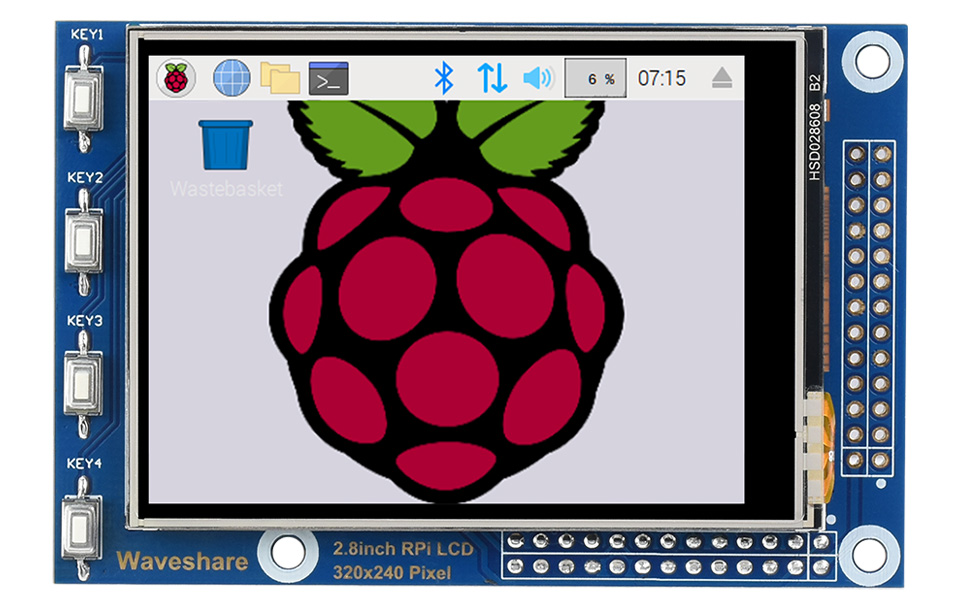The height and width of the screenshot is (610, 960).
Task: Click the raspberry wallpaper logo
Action: (446, 302)
